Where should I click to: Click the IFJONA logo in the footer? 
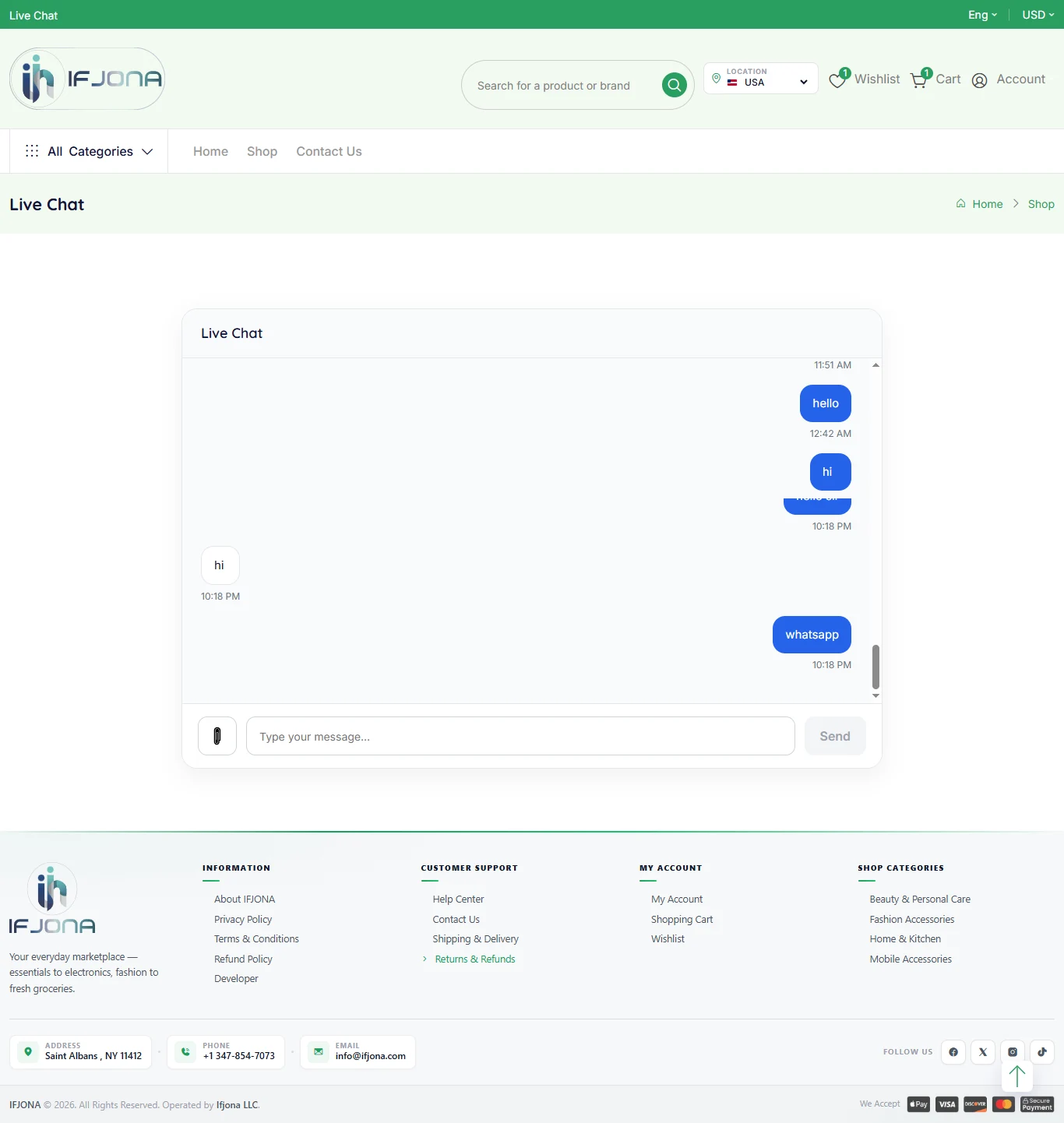tap(52, 898)
